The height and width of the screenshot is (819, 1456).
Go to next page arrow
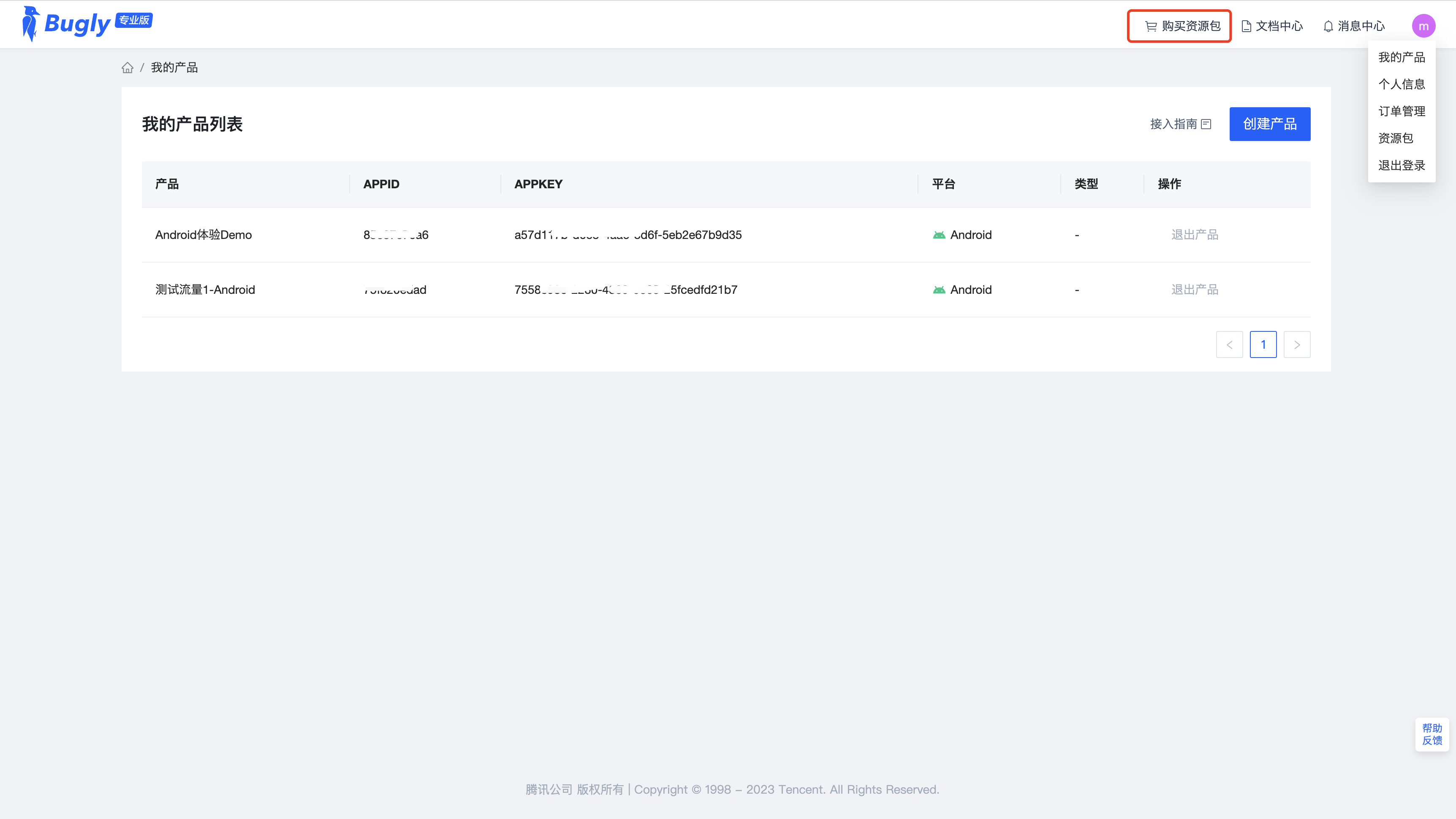click(x=1297, y=345)
